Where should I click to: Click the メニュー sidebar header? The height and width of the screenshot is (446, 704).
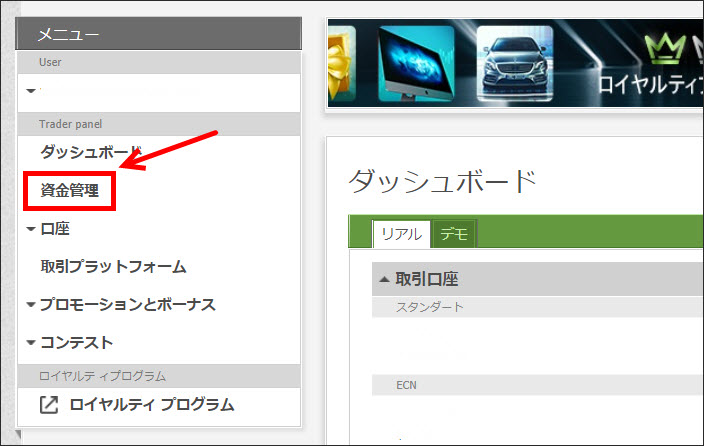pyautogui.click(x=68, y=35)
